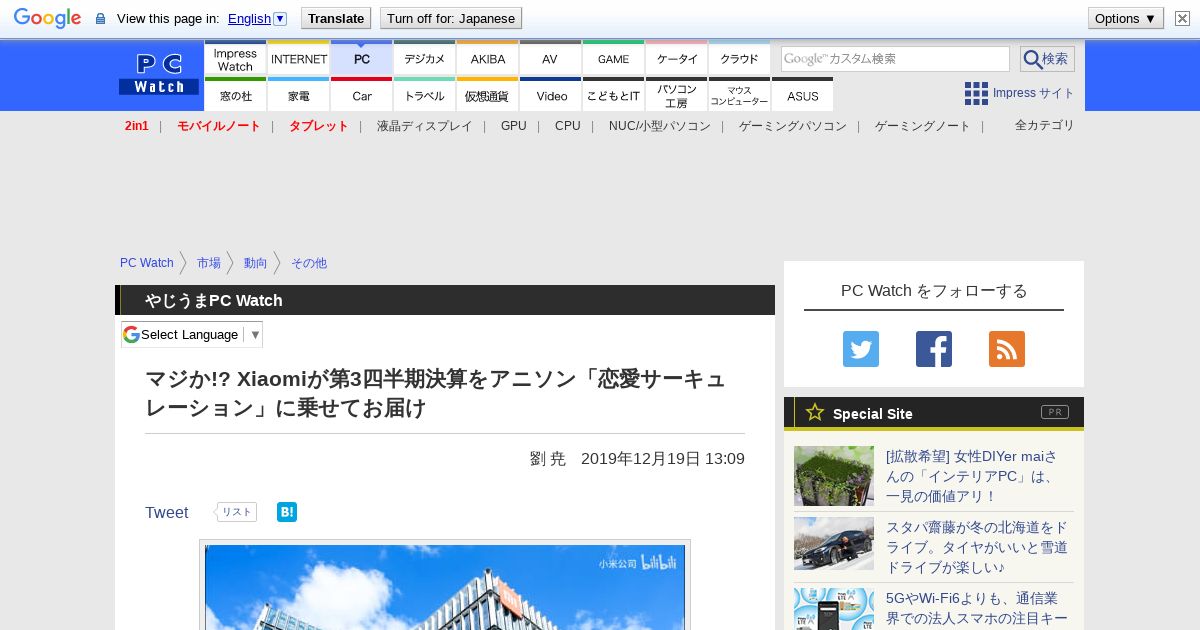Open the INTERNET tab
This screenshot has width=1200, height=630.
[299, 59]
